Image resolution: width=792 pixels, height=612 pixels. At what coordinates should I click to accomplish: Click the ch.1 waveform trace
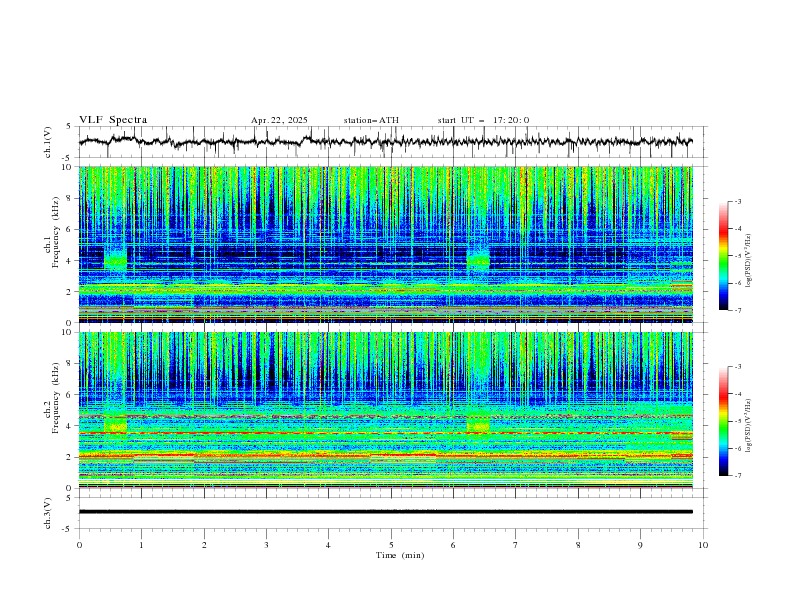[x=385, y=142]
